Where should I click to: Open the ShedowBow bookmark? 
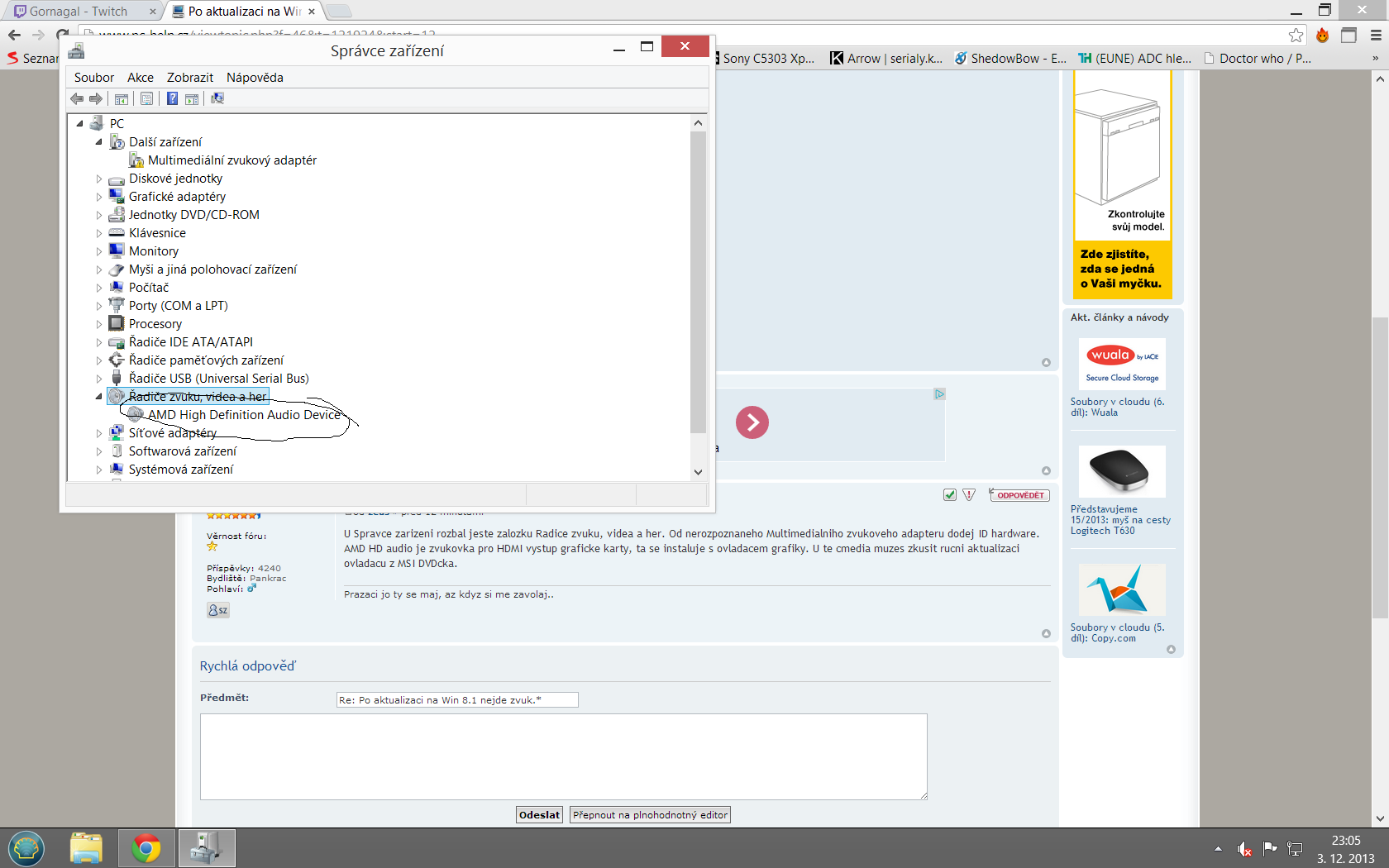click(1010, 59)
